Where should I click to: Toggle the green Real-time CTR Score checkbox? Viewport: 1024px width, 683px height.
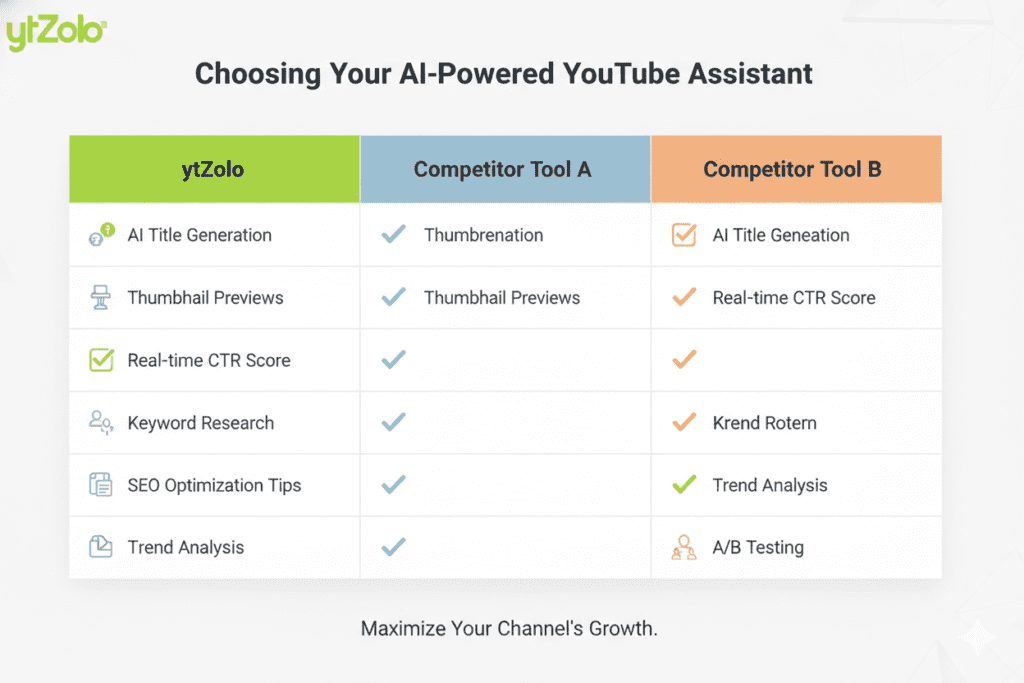pyautogui.click(x=101, y=360)
